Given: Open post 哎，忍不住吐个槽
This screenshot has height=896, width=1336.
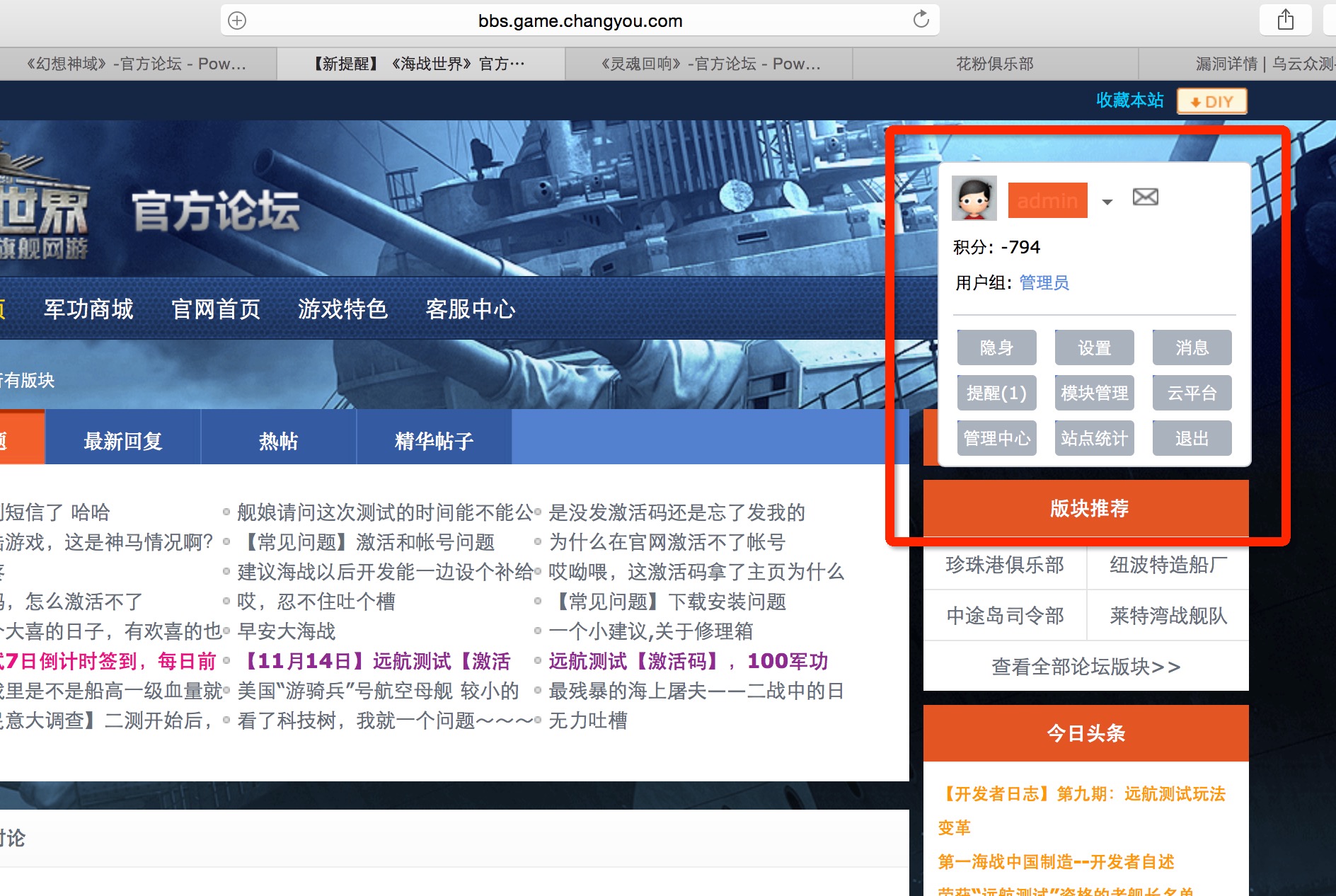Looking at the screenshot, I should point(316,601).
